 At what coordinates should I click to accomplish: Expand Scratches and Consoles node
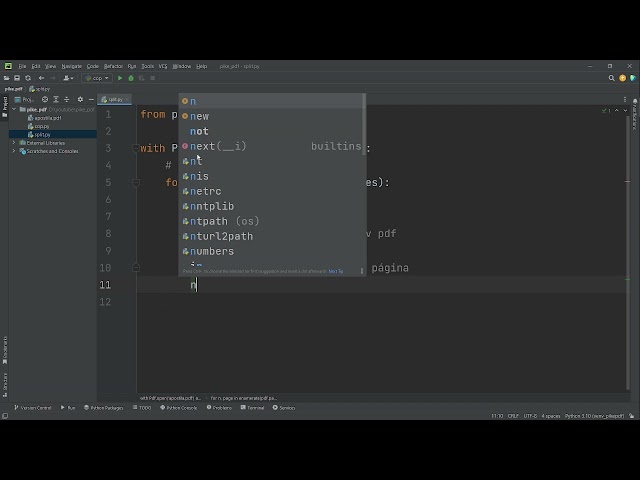14,151
